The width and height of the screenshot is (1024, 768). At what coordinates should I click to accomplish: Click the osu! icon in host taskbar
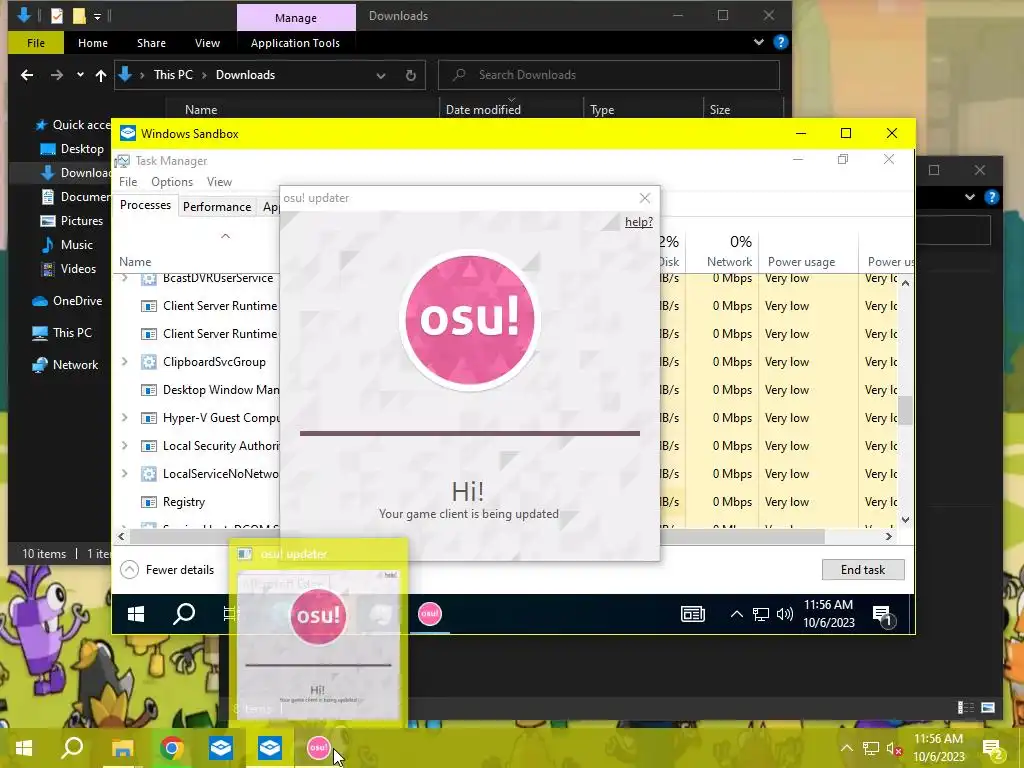[318, 748]
